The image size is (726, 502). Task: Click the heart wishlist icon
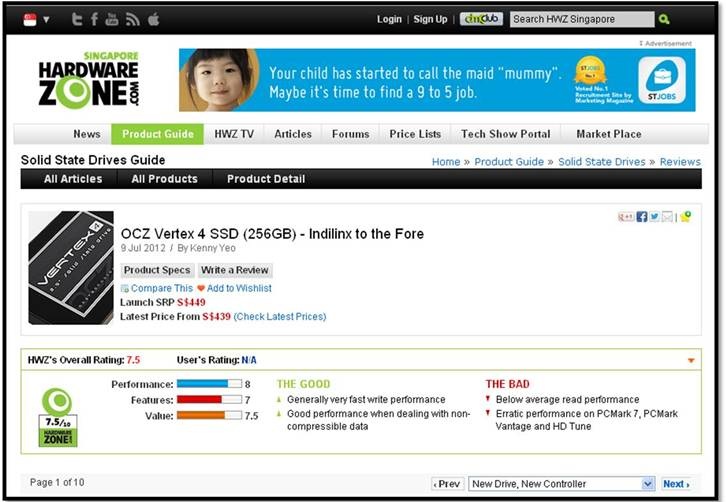click(200, 288)
